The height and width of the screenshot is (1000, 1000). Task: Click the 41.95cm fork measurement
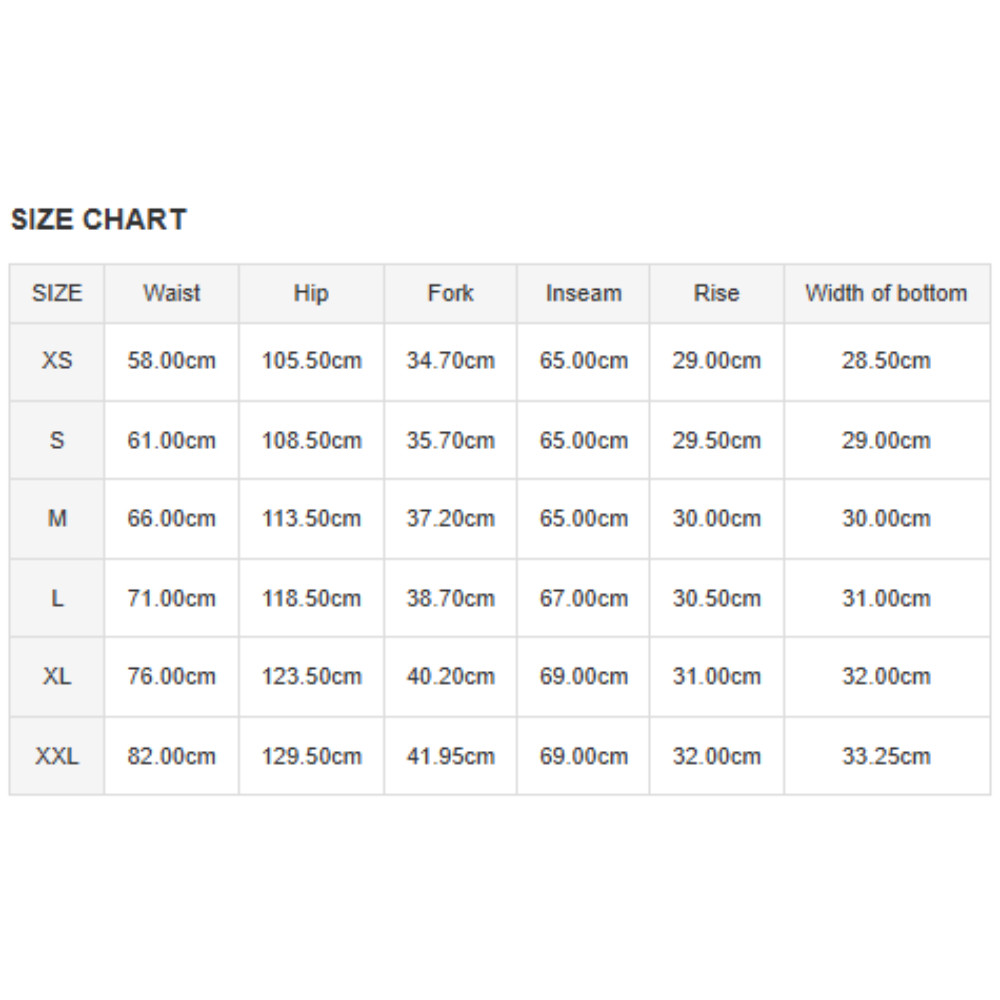450,756
